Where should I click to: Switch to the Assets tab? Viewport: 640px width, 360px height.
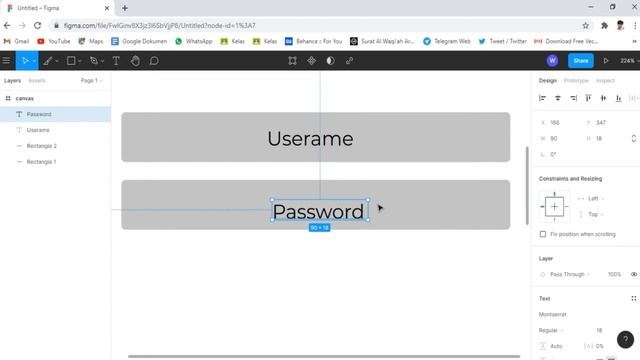[x=37, y=80]
